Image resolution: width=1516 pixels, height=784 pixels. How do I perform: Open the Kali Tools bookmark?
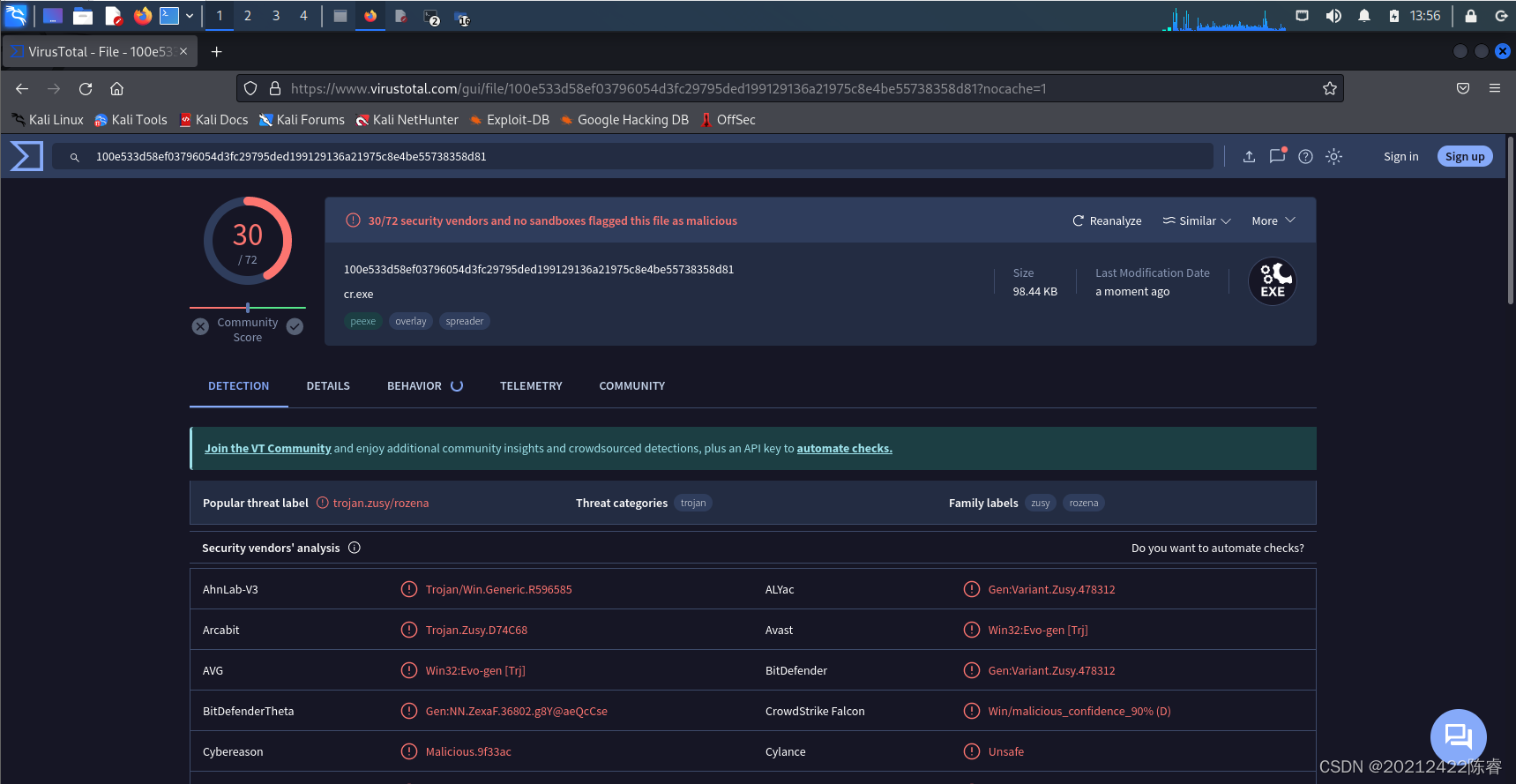tap(131, 120)
